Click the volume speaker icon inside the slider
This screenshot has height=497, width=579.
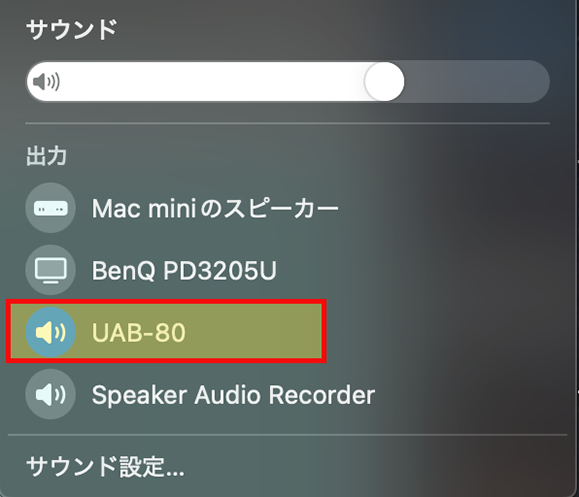pyautogui.click(x=46, y=82)
